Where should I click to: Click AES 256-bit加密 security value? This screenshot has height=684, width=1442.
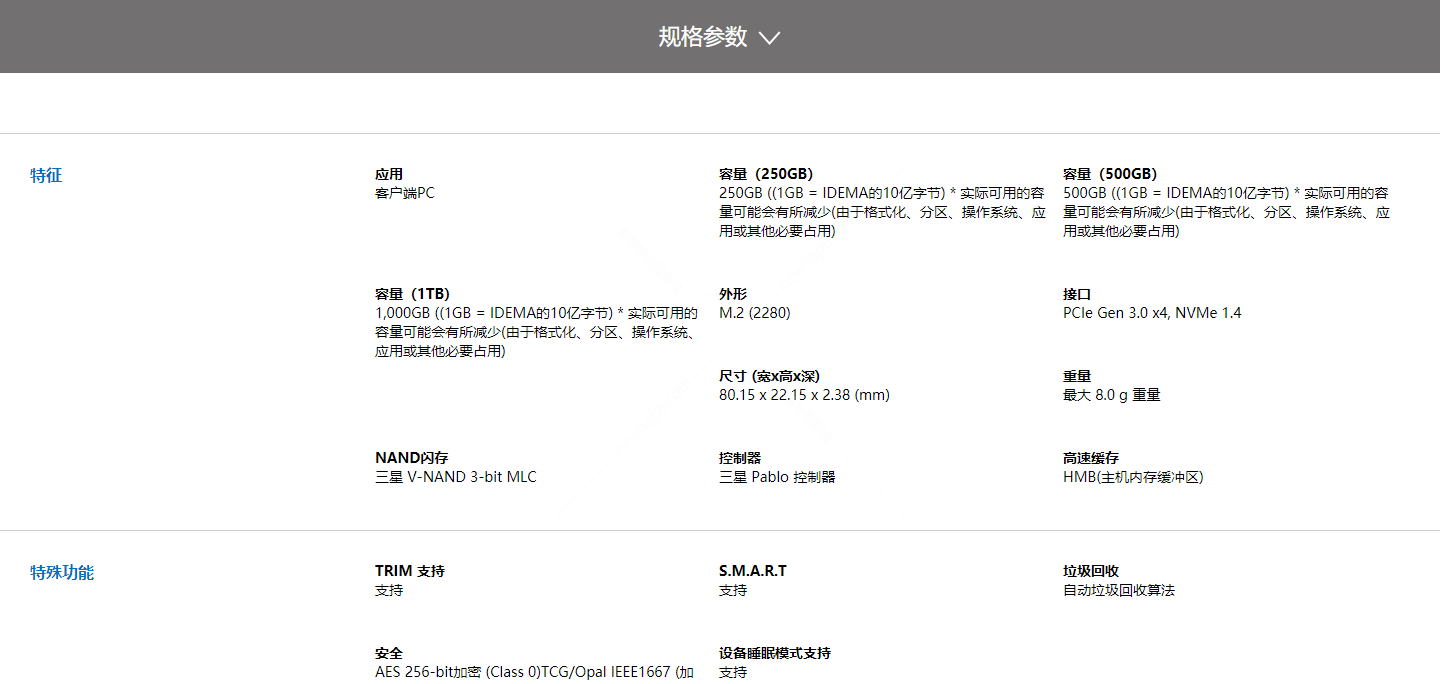534,672
